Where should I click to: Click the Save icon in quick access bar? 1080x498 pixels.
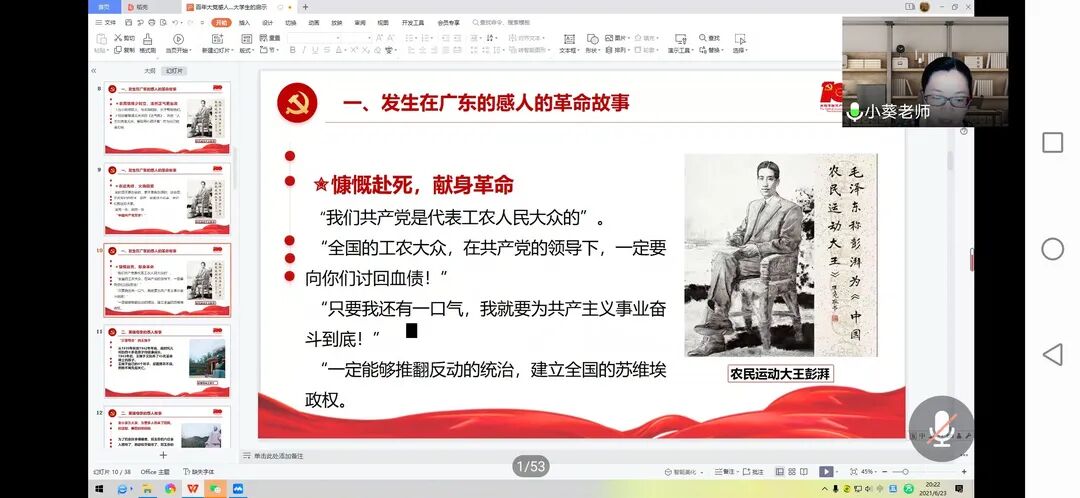click(129, 23)
